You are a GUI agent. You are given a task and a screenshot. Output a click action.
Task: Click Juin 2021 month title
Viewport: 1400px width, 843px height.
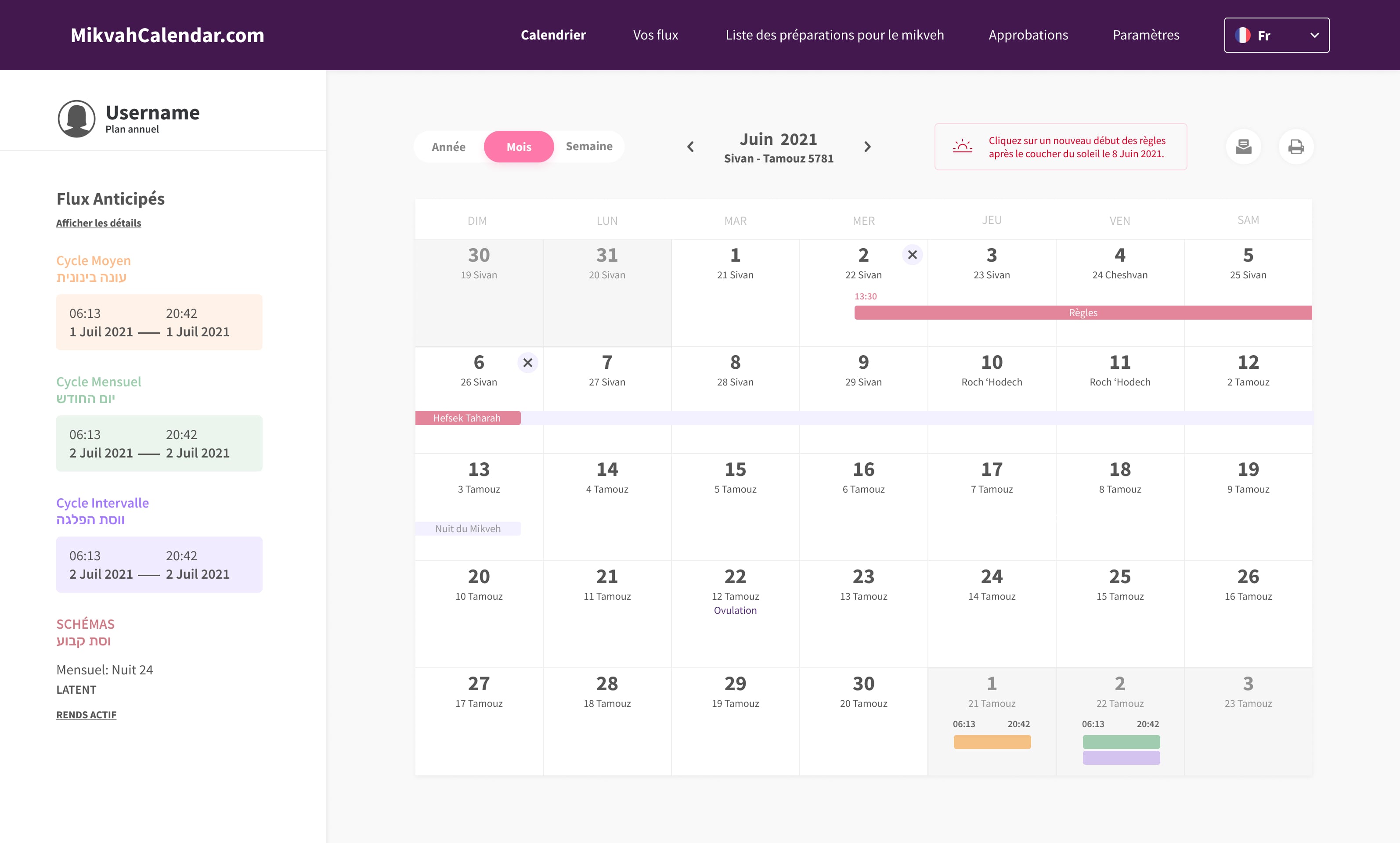(x=778, y=139)
